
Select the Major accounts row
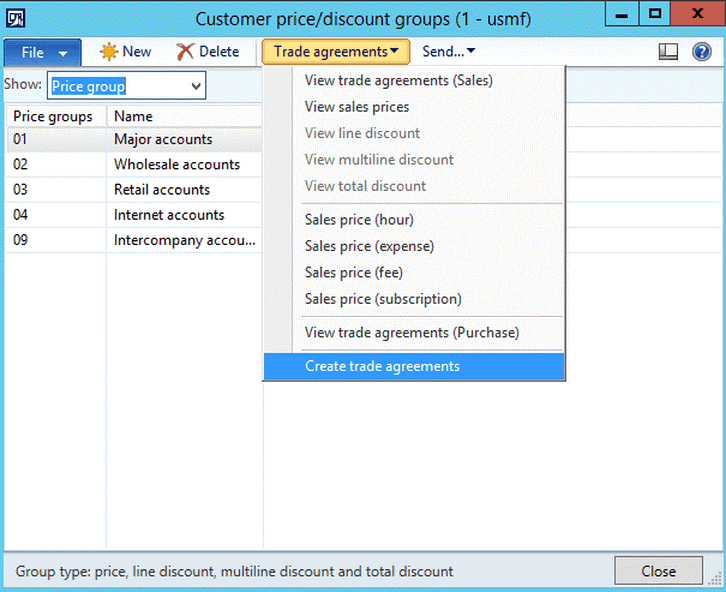[x=185, y=139]
